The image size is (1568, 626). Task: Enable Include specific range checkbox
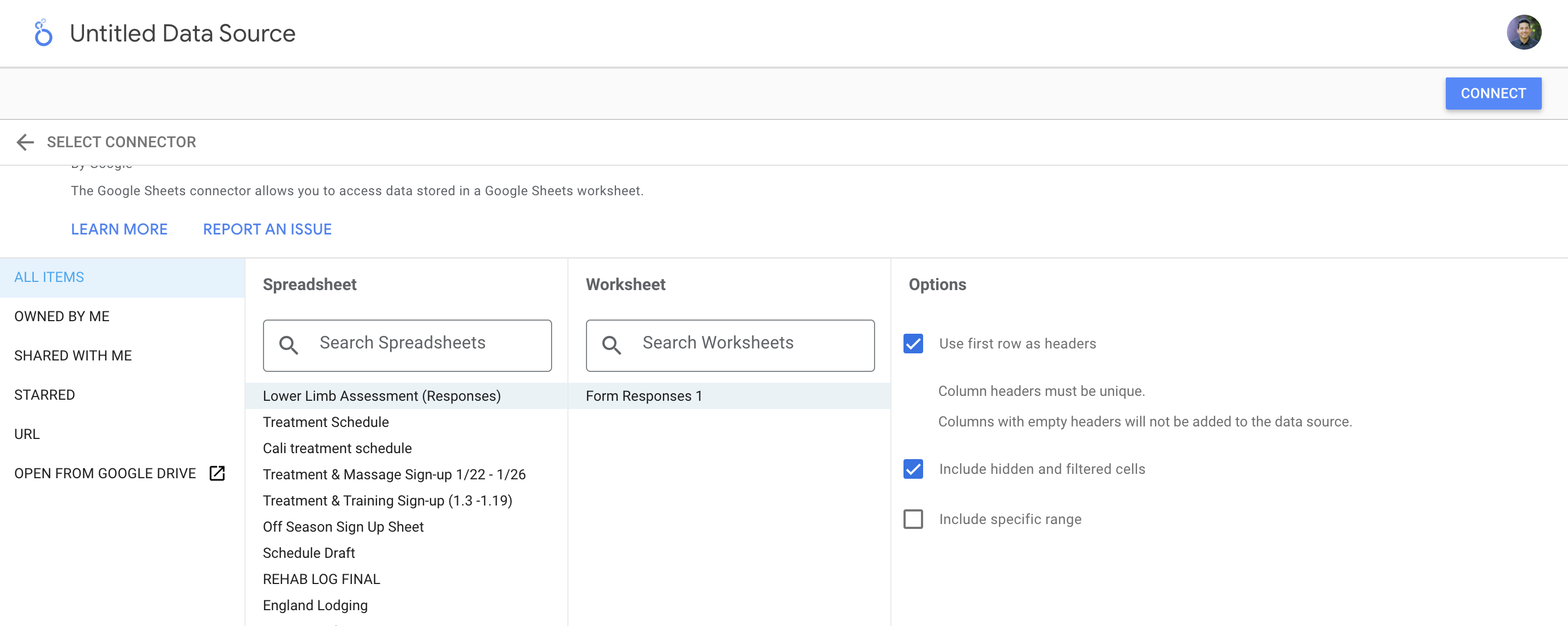913,519
